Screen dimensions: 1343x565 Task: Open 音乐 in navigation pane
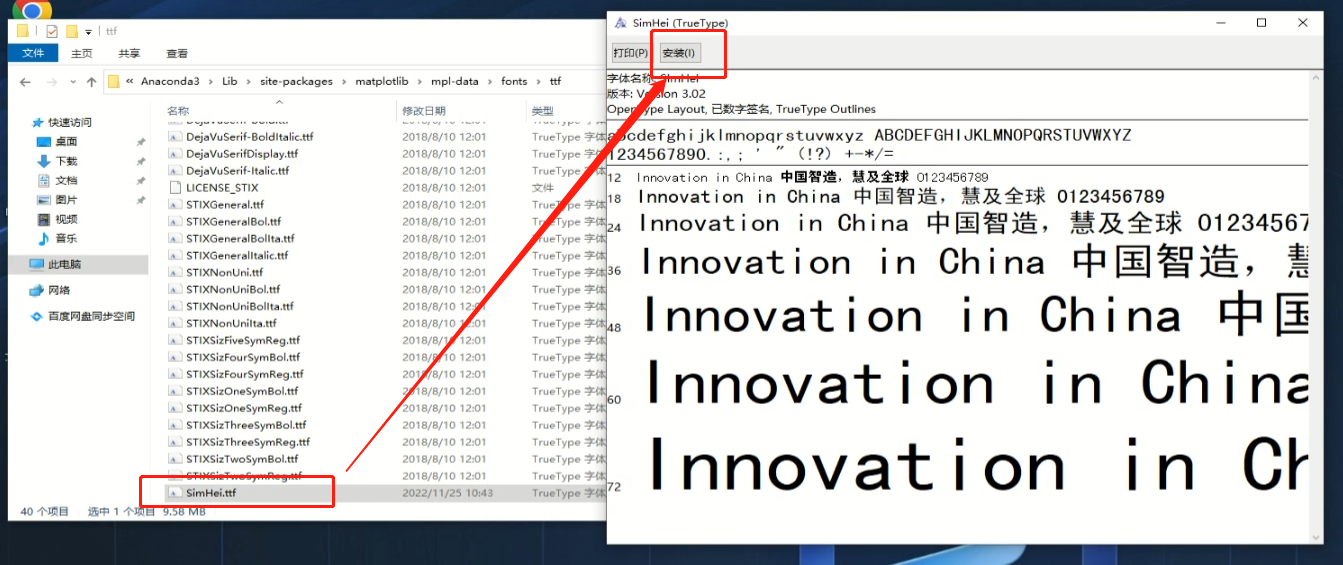[x=66, y=238]
